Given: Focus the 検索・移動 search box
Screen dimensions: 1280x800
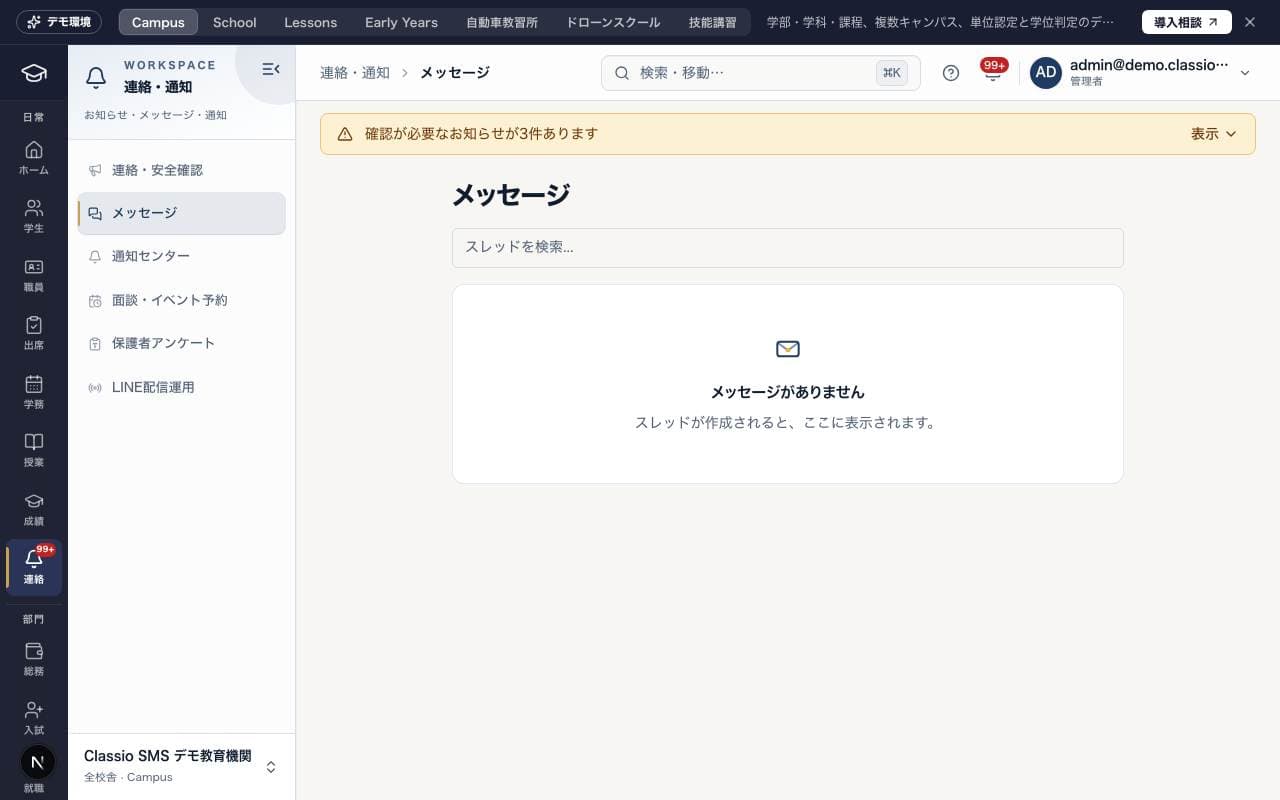Looking at the screenshot, I should pos(760,73).
